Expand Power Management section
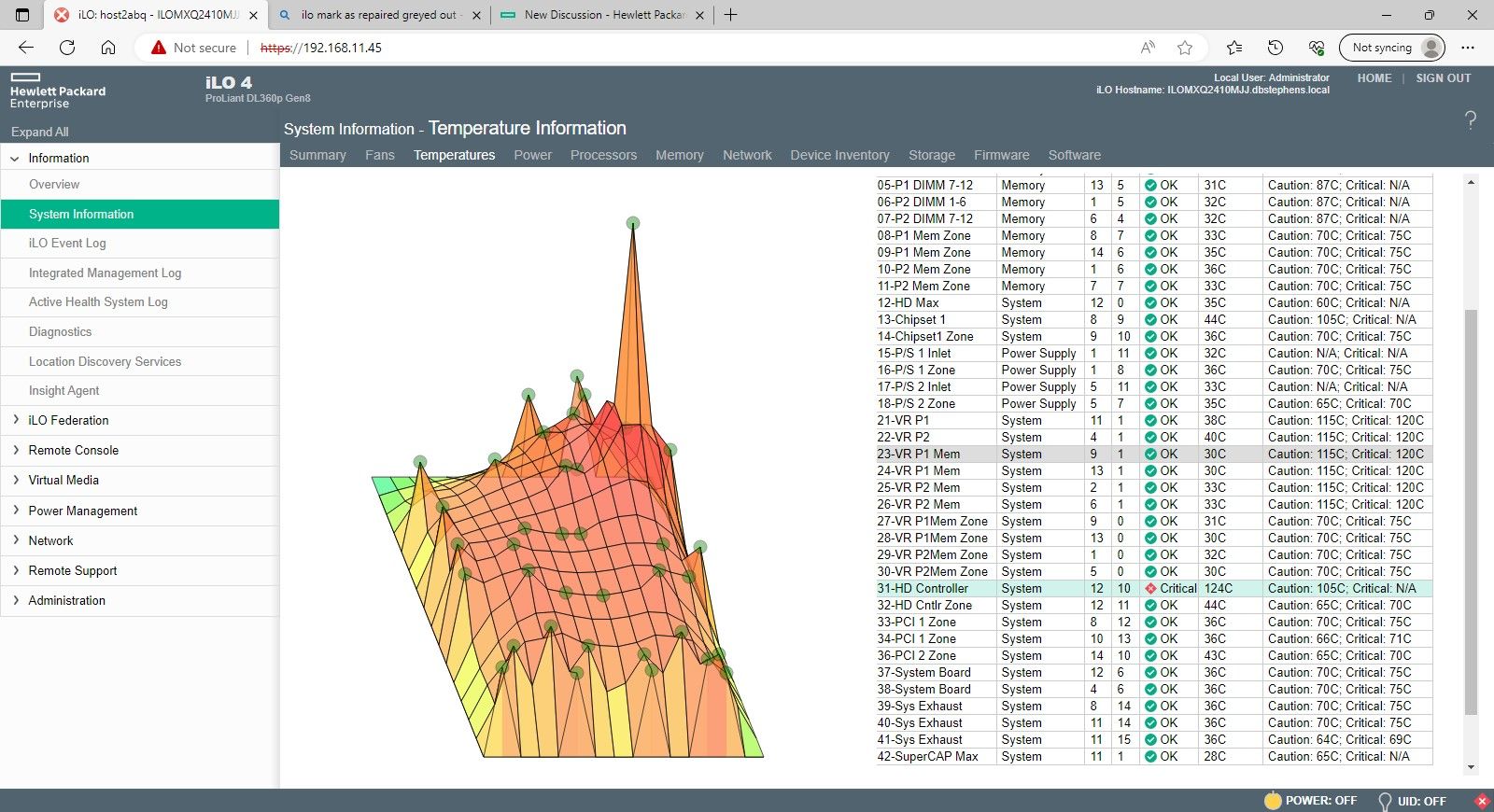 pos(15,511)
